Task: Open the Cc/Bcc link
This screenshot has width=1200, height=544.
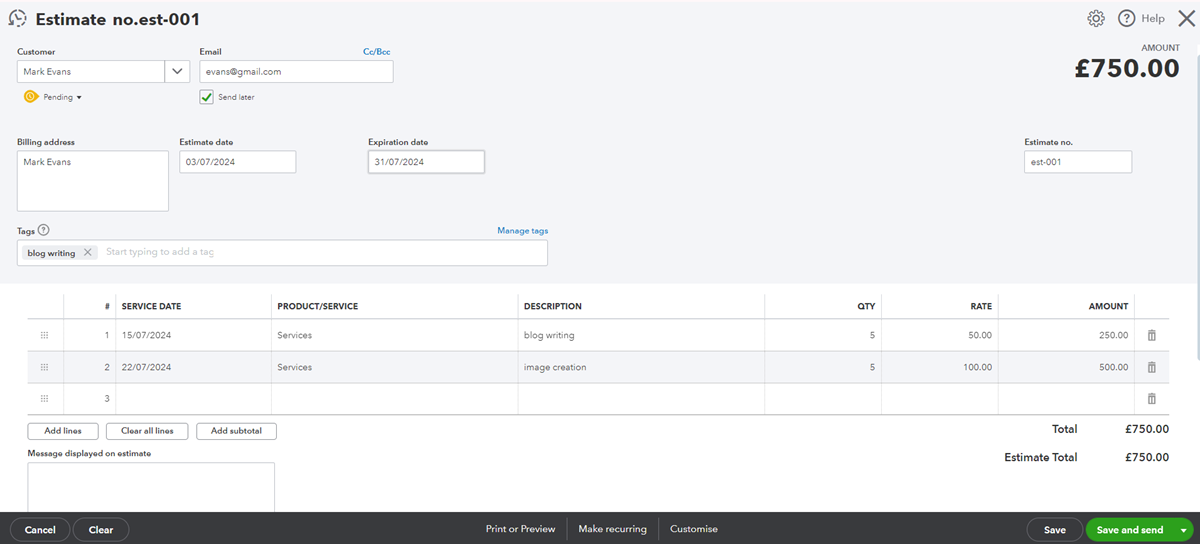Action: pos(377,52)
